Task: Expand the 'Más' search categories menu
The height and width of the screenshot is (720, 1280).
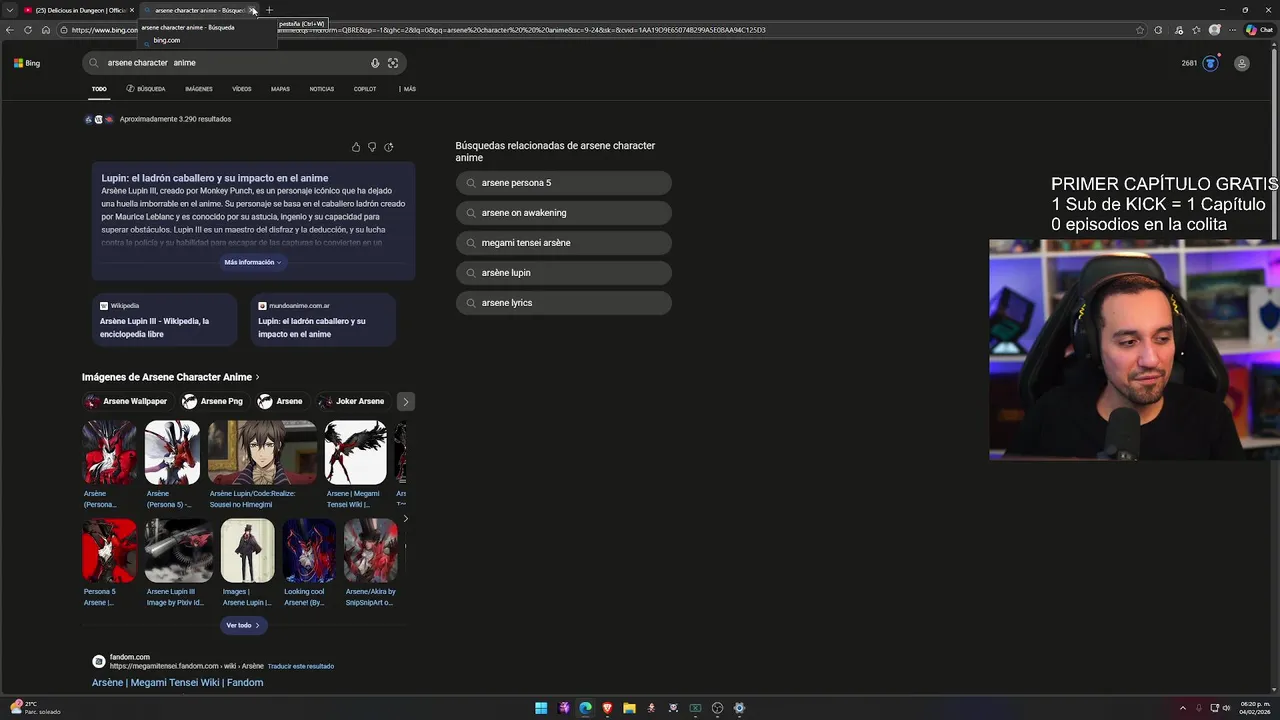Action: [x=407, y=89]
